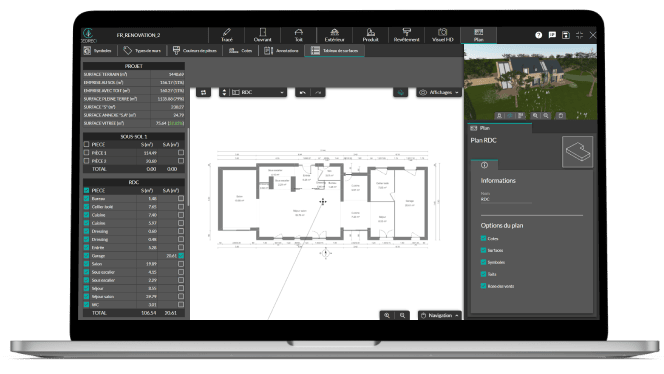The height and width of the screenshot is (374, 664).
Task: Open the Types de murs tab
Action: click(x=142, y=51)
